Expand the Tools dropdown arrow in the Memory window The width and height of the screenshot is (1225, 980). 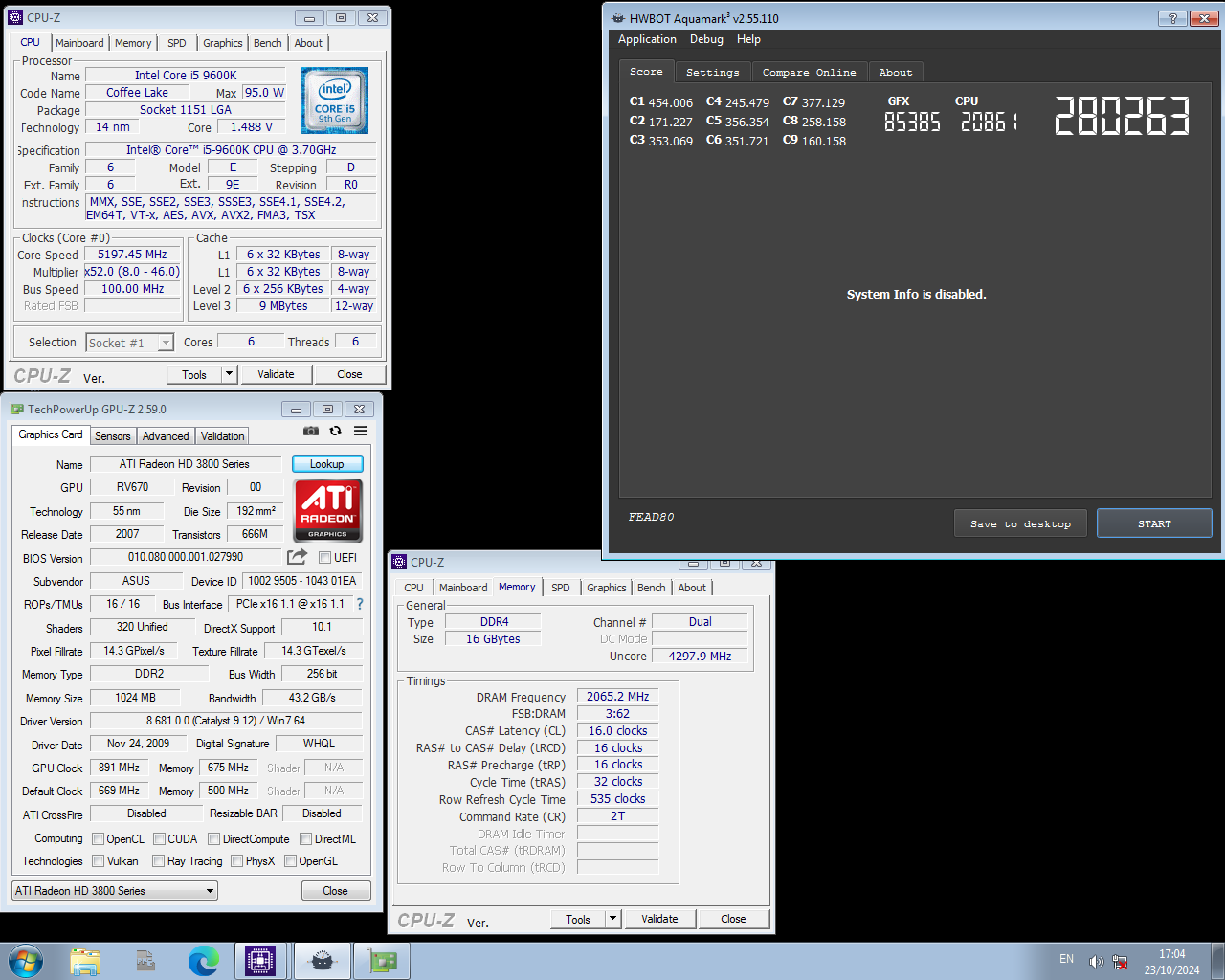coord(612,919)
